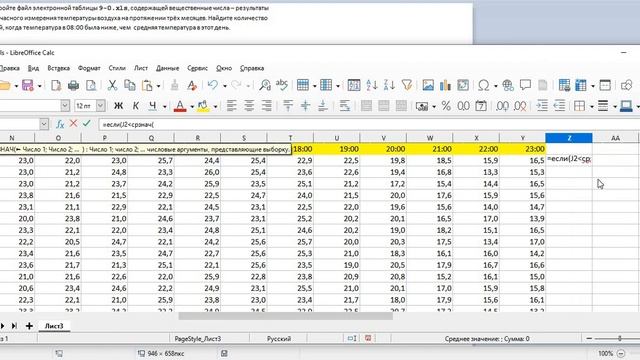
Task: Open the Вид menu
Action: tap(33, 68)
